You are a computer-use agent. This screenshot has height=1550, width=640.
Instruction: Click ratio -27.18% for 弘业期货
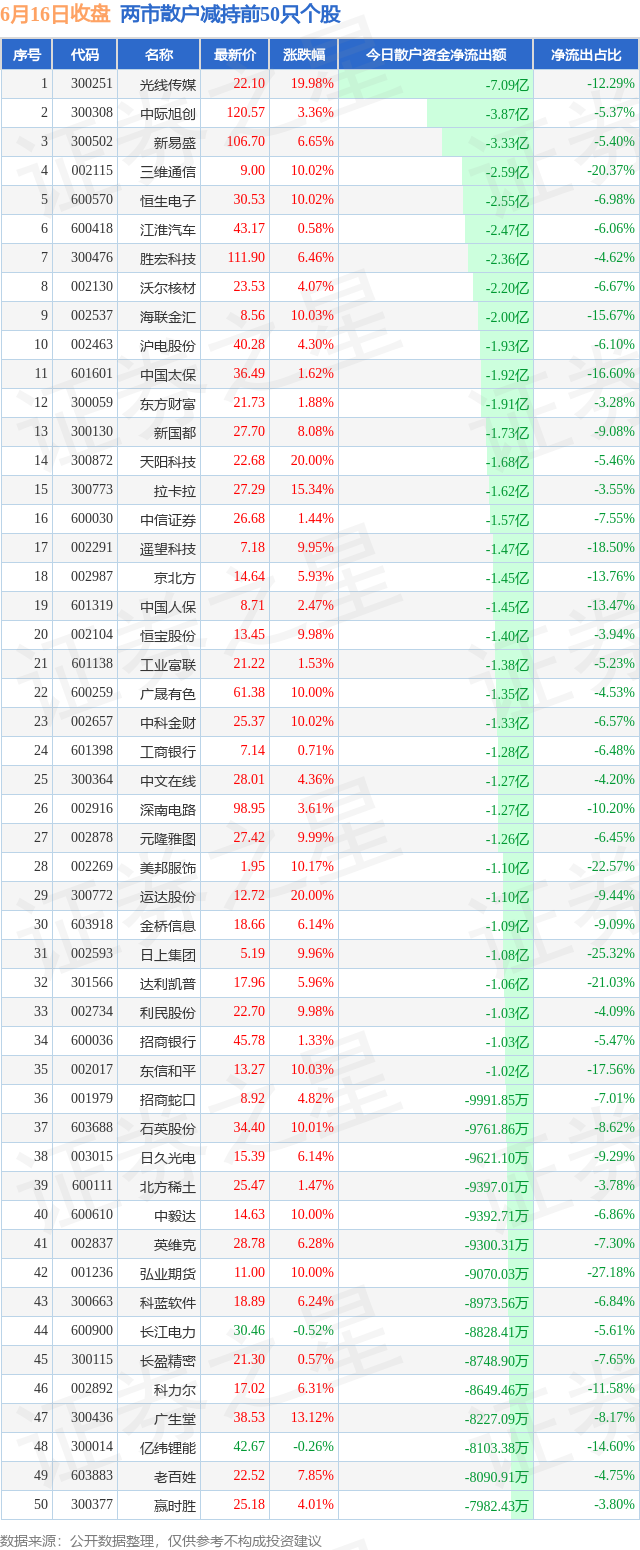point(611,1273)
